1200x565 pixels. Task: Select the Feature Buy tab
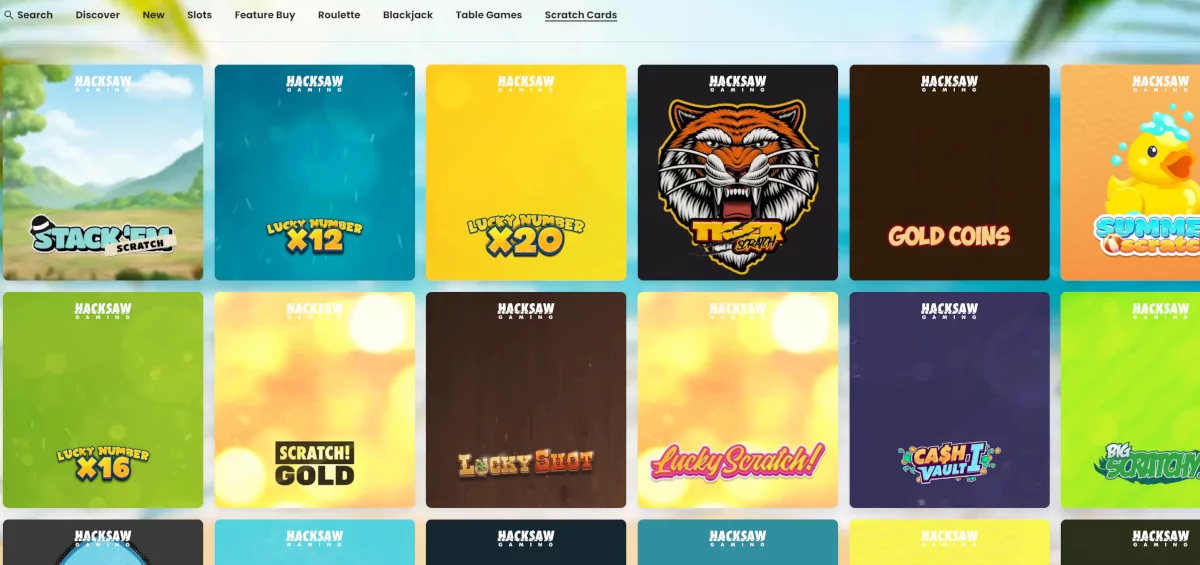pyautogui.click(x=265, y=15)
